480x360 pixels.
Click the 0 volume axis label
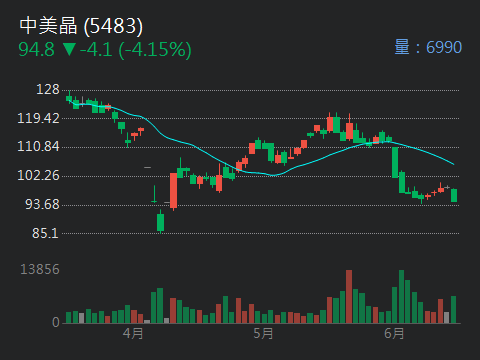56,322
